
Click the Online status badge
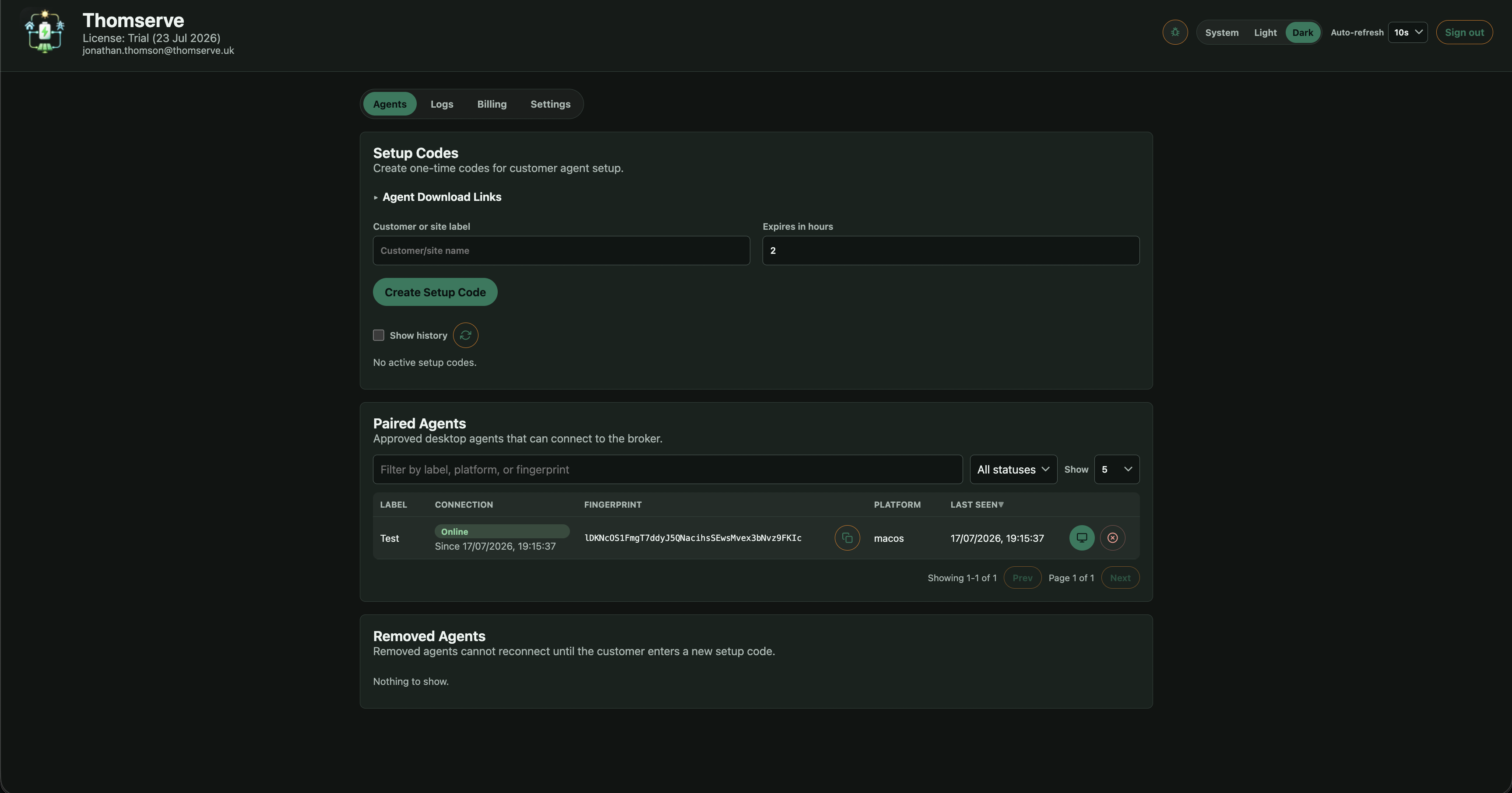502,531
